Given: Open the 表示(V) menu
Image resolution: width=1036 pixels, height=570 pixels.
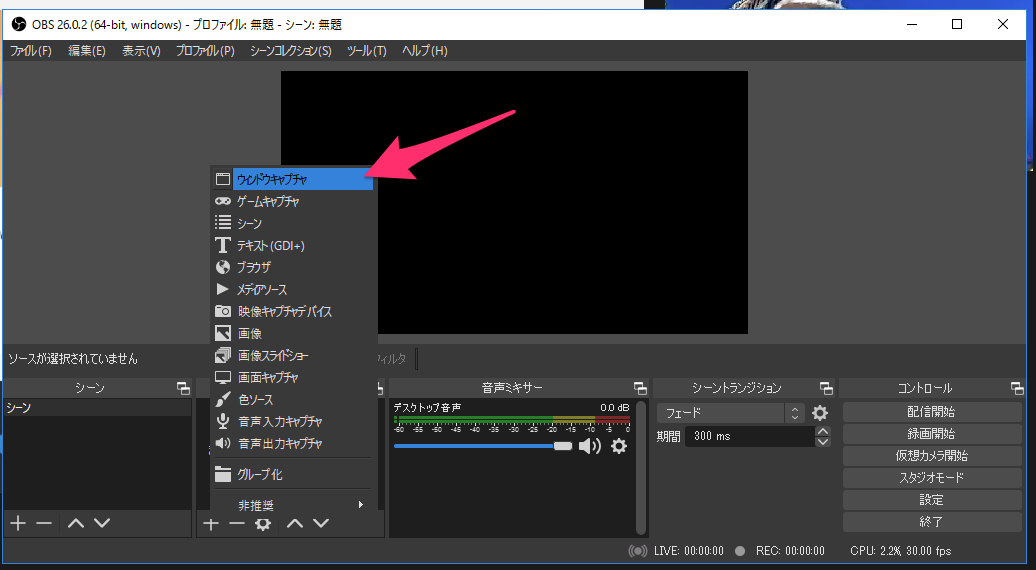Looking at the screenshot, I should pos(141,51).
